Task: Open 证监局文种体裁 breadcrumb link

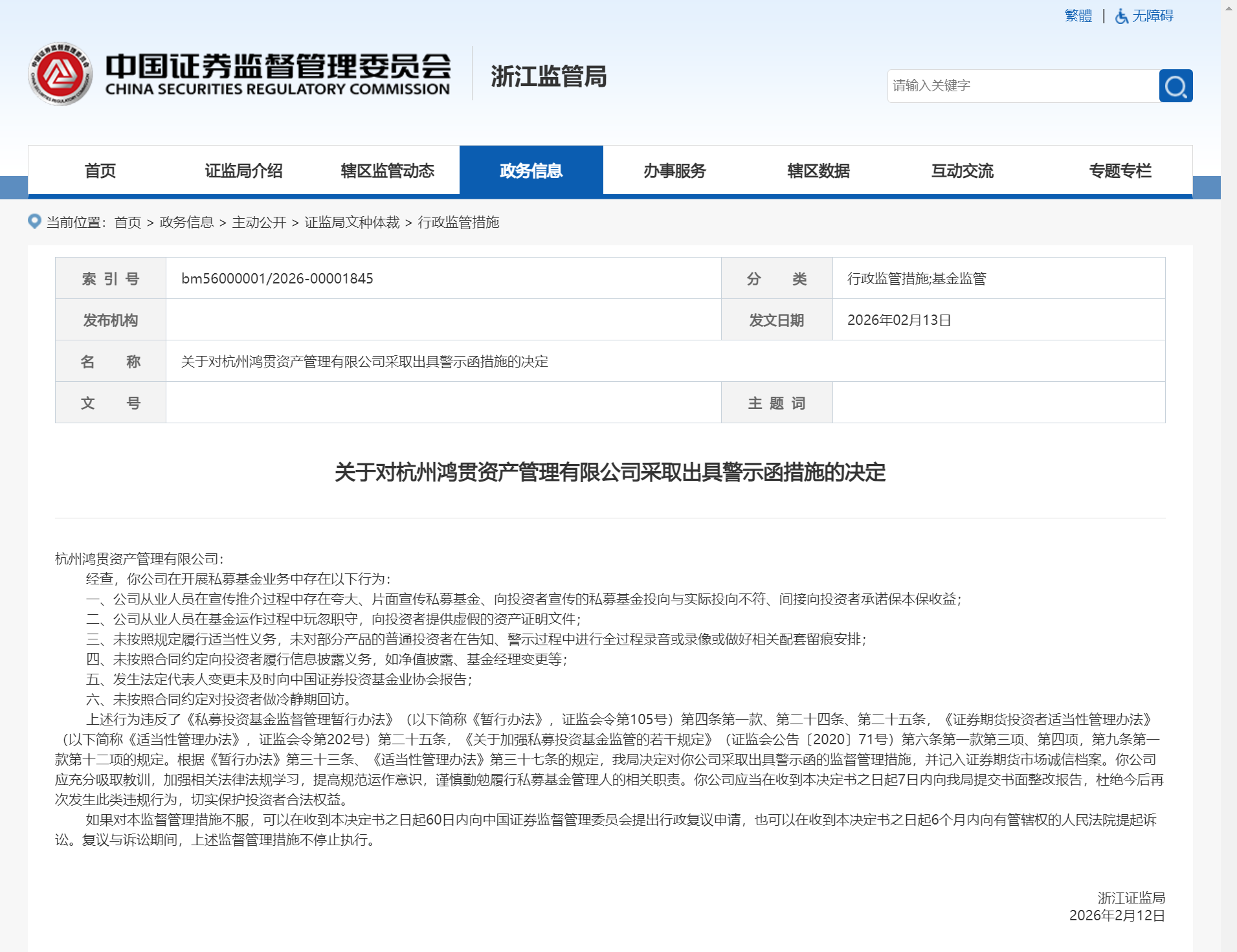Action: tap(352, 223)
